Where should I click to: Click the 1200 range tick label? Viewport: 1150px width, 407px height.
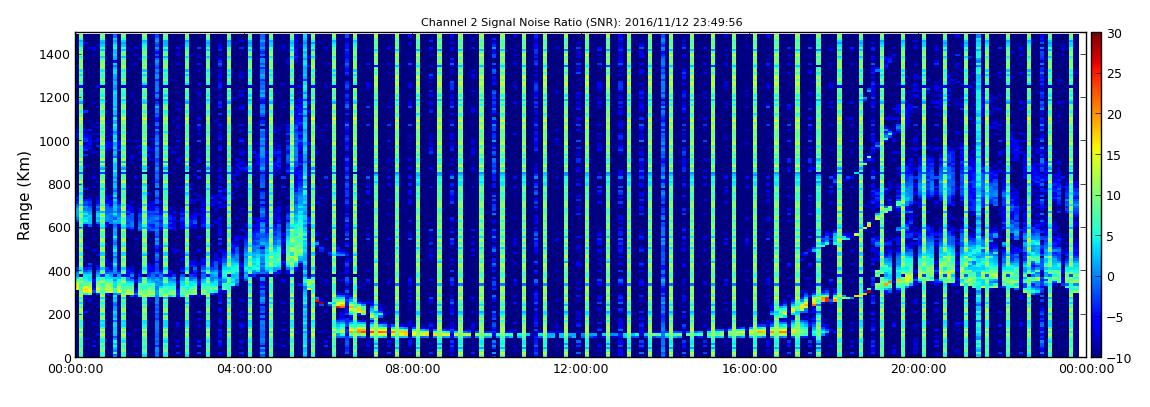(56, 98)
